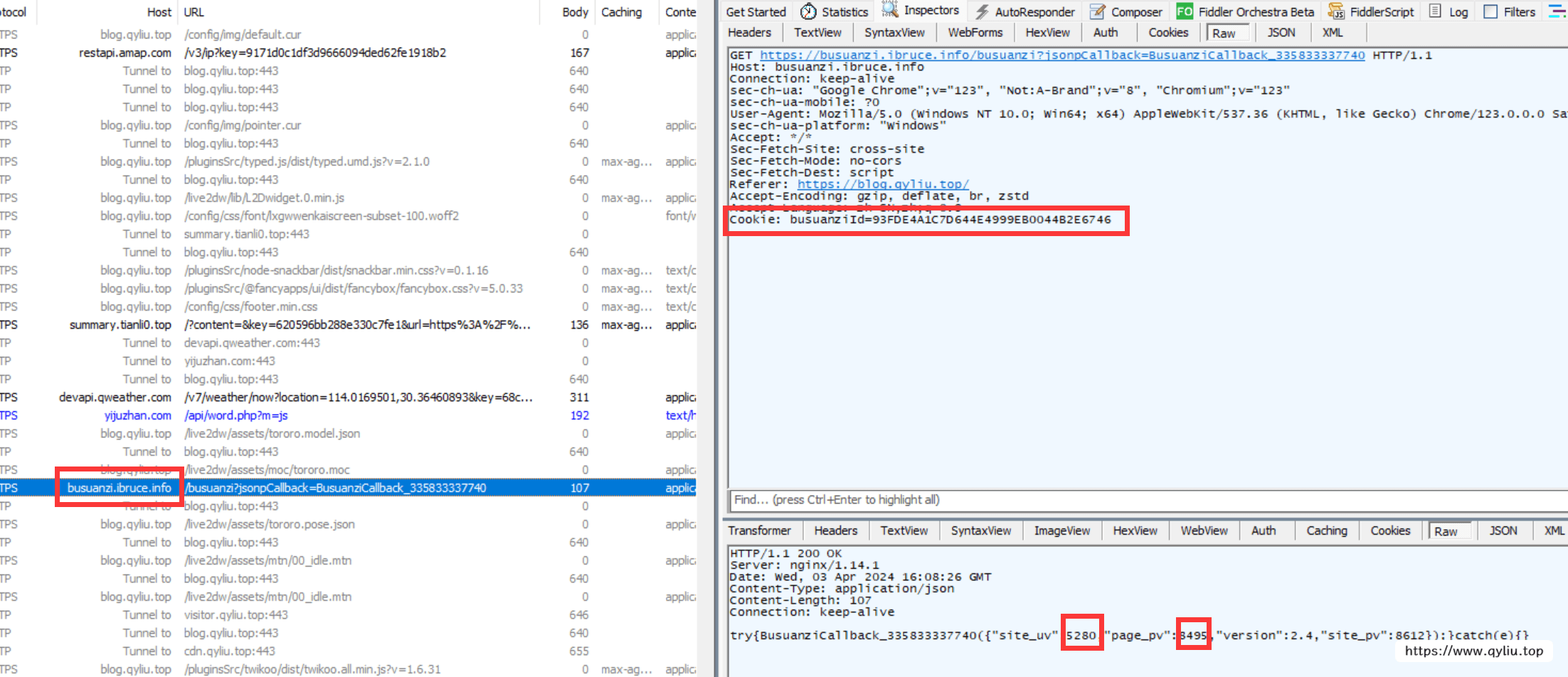
Task: Click the Timeline icon after Filters
Action: [1557, 11]
